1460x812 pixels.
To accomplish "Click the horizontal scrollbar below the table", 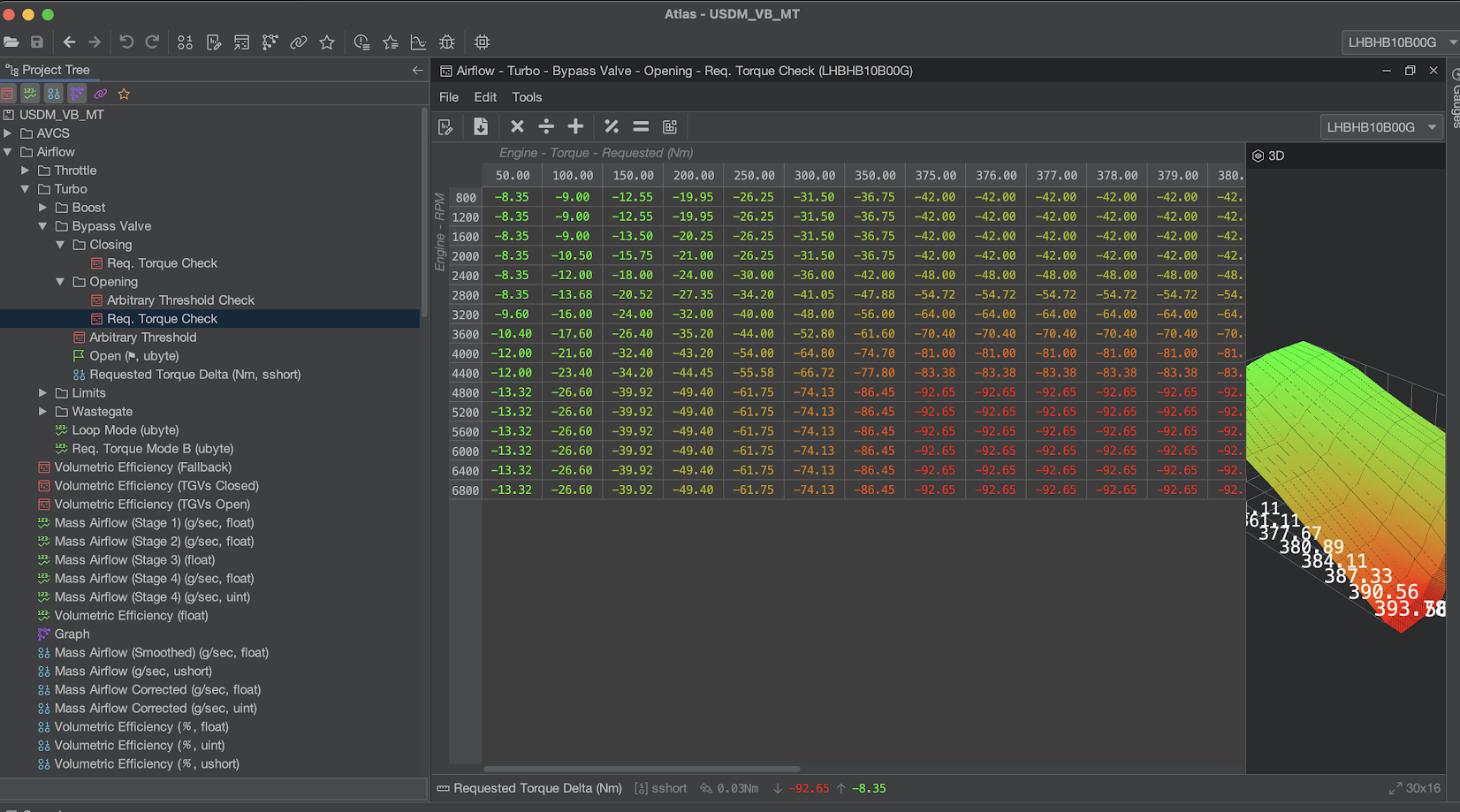I will pos(642,769).
